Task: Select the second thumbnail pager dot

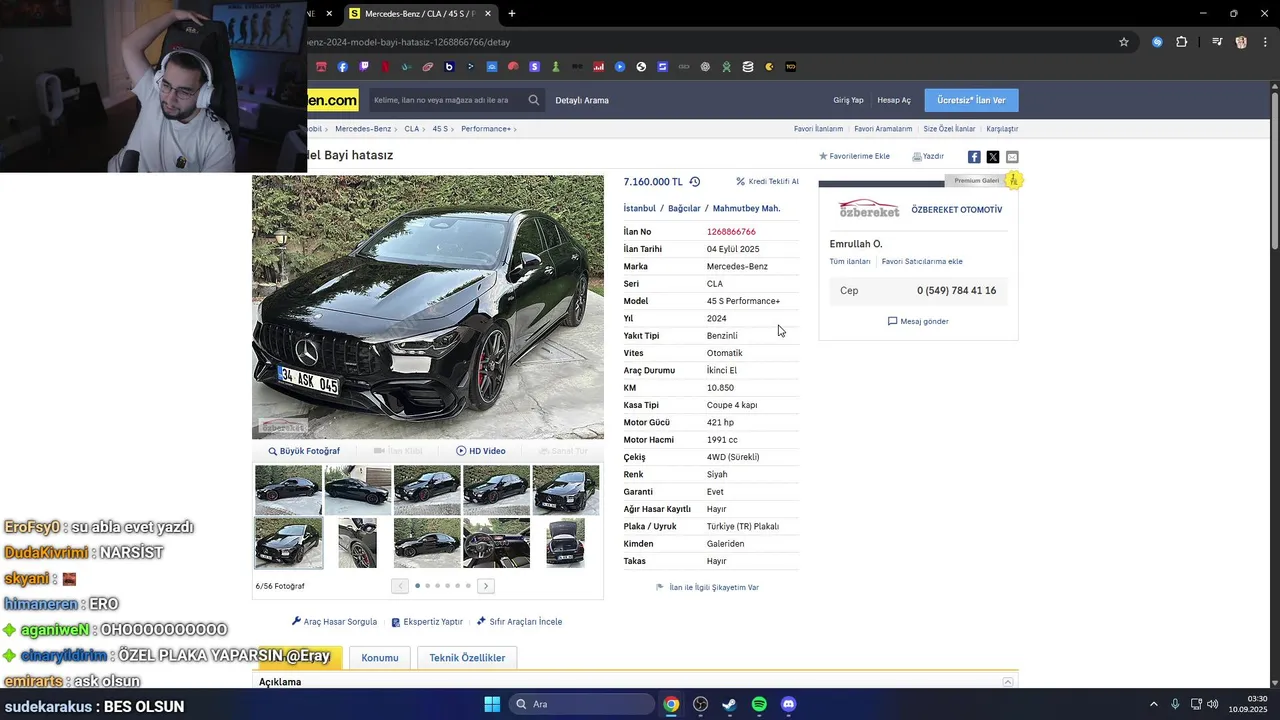Action: [427, 586]
